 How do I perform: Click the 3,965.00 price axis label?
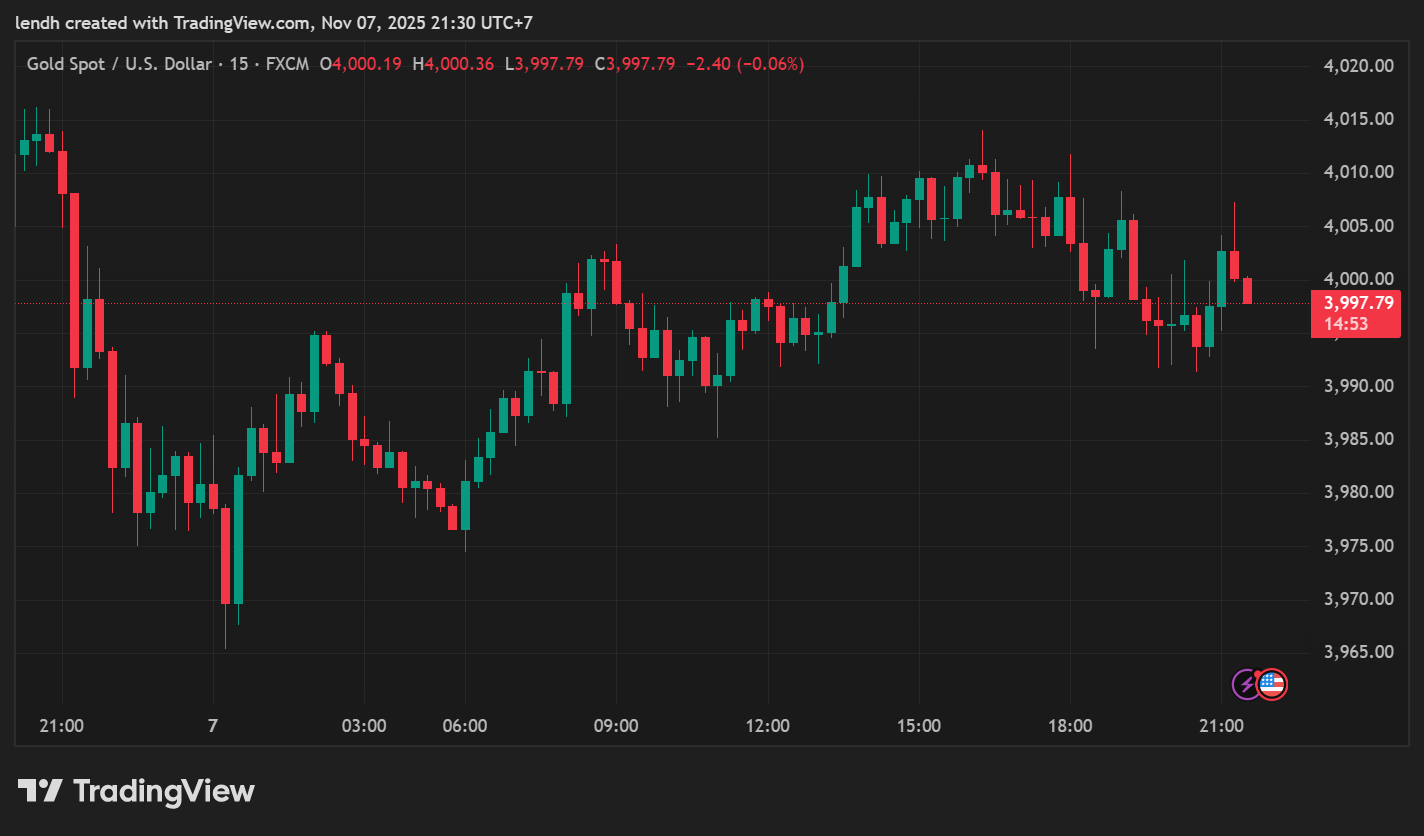click(1357, 652)
